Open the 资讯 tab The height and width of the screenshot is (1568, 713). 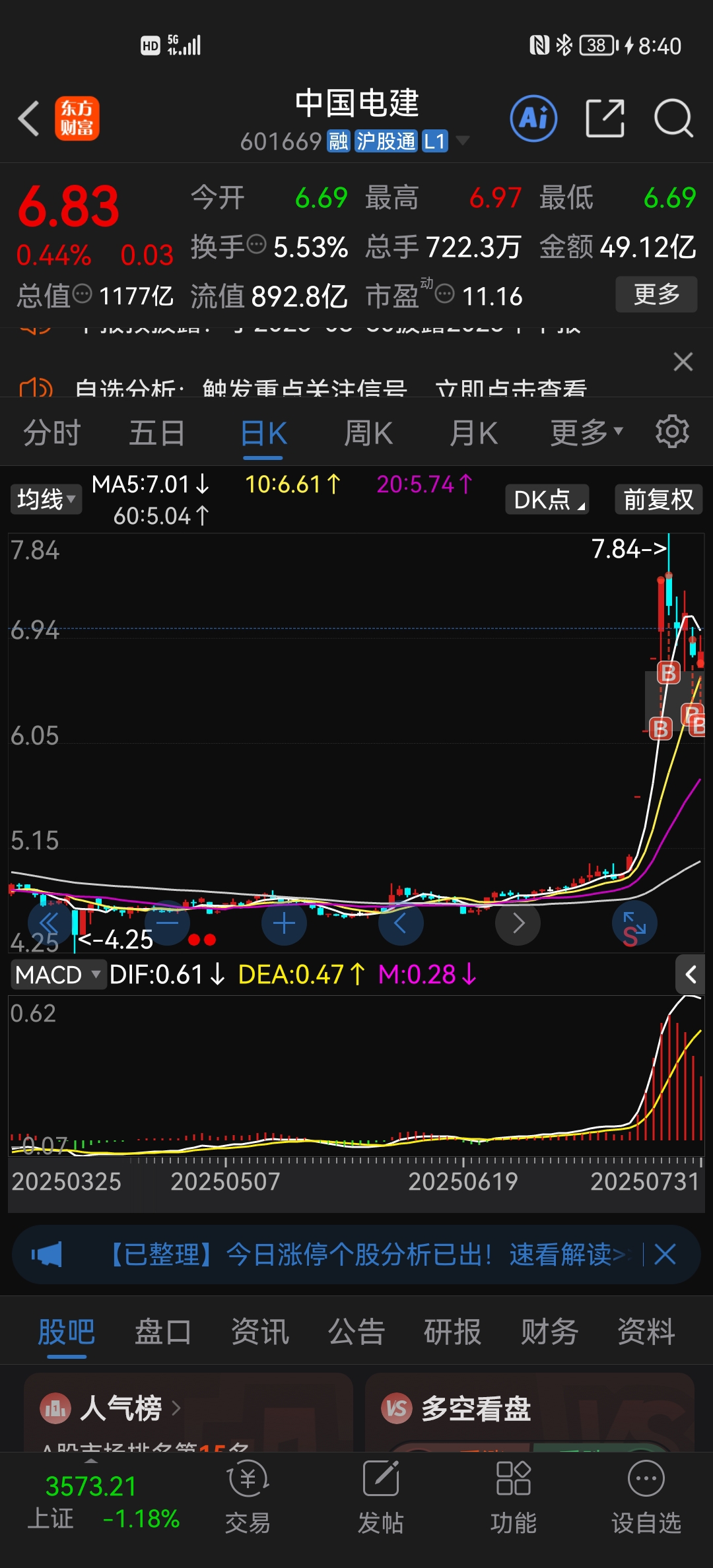tap(259, 1331)
